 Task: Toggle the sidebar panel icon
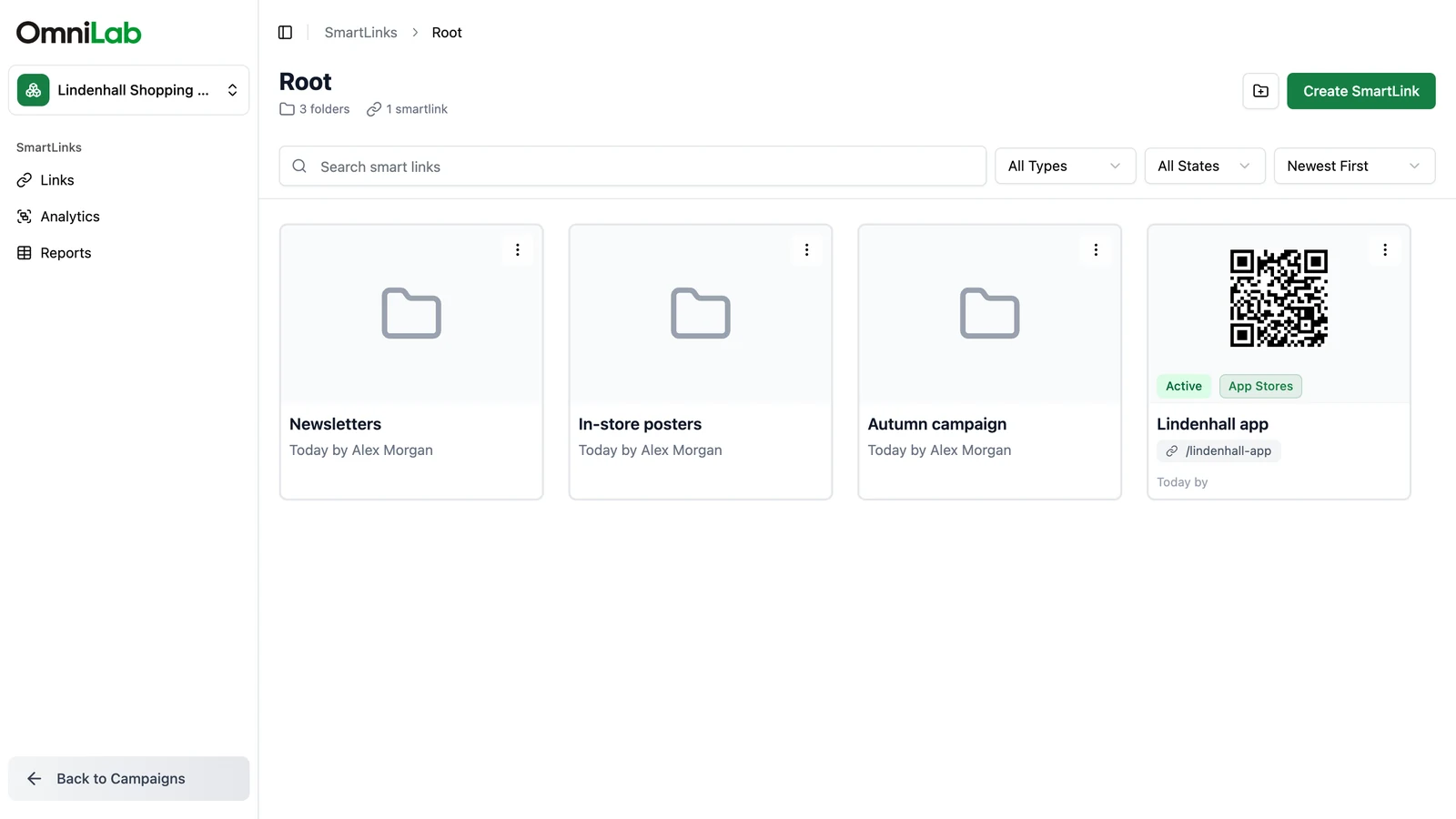point(285,33)
